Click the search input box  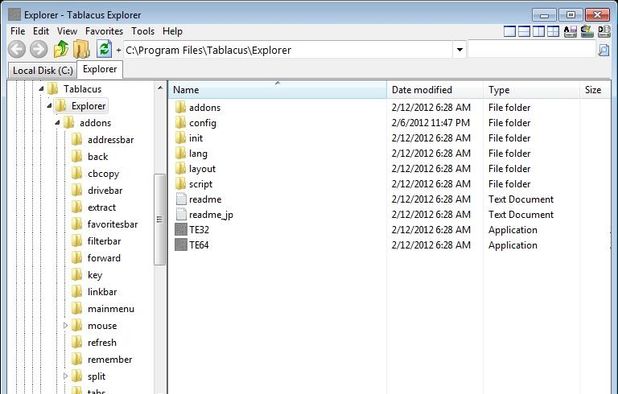(532, 50)
